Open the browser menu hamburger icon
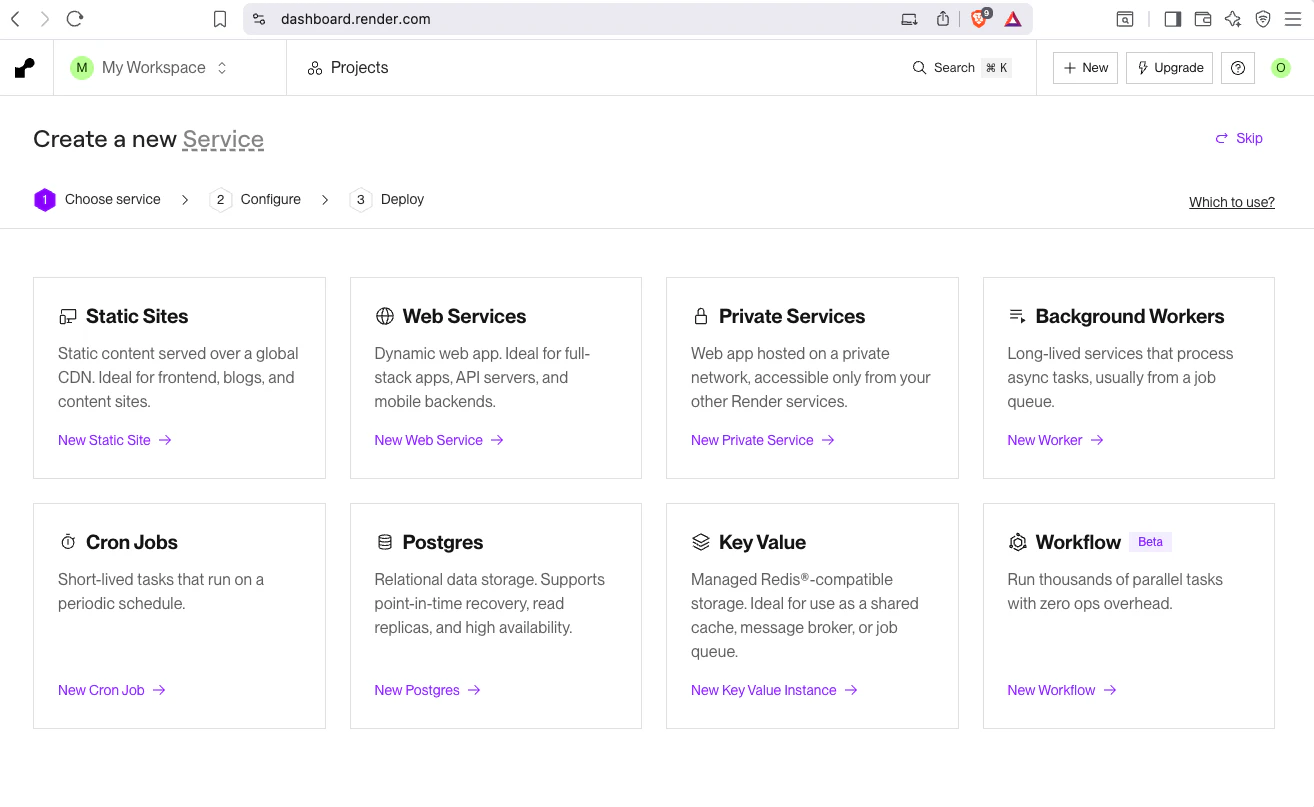 click(x=1293, y=19)
